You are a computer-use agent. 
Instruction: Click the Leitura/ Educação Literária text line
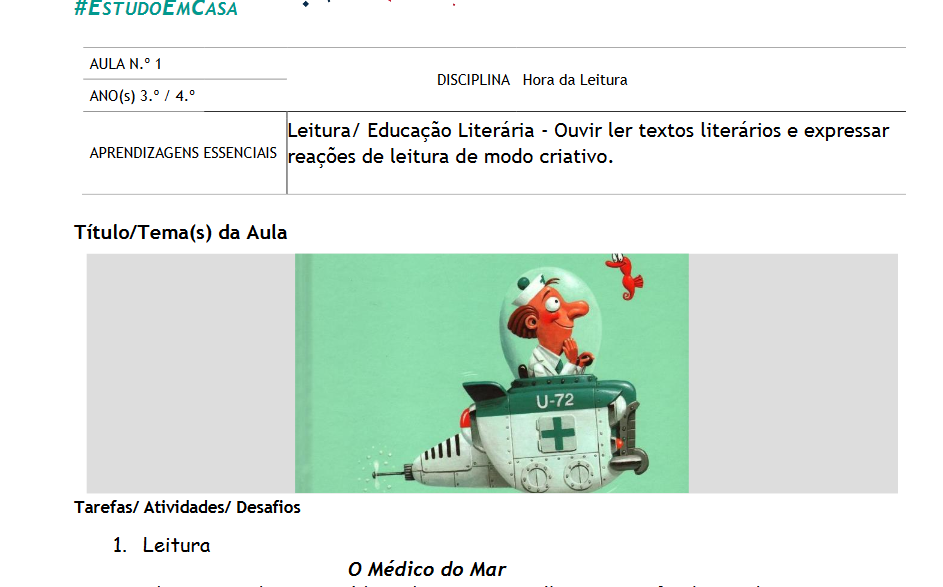coord(588,131)
